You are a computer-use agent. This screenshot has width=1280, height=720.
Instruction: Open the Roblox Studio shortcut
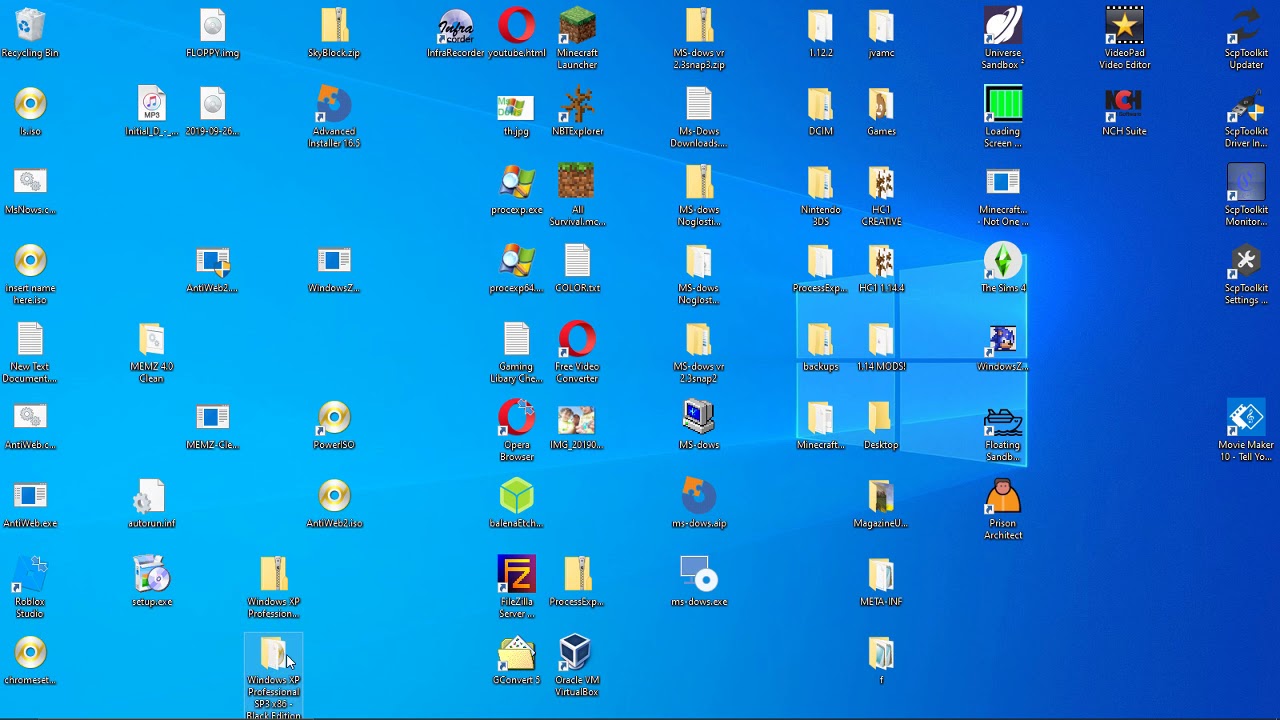(30, 574)
